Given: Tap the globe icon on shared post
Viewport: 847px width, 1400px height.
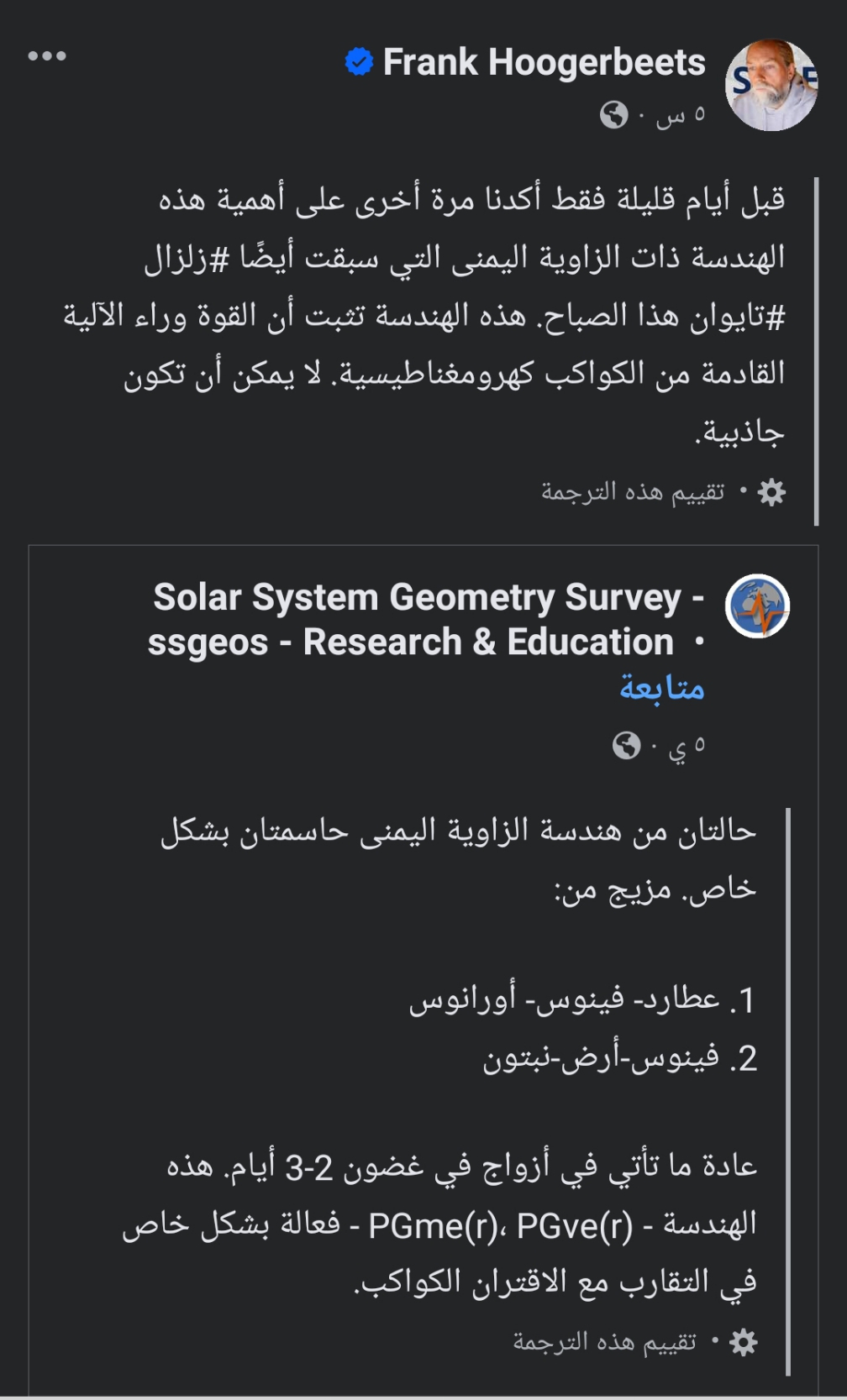Looking at the screenshot, I should point(627,745).
